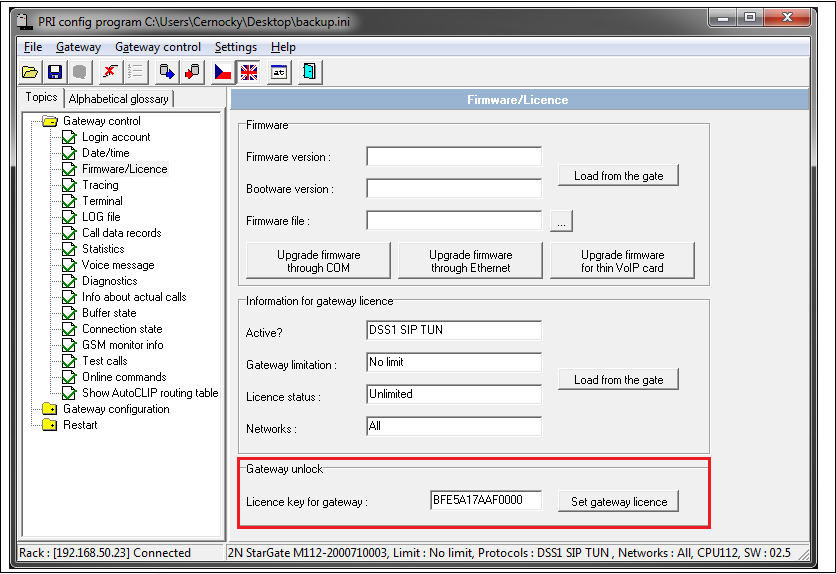Click the 2N StarGate status bar text
836x574 pixels.
(509, 553)
